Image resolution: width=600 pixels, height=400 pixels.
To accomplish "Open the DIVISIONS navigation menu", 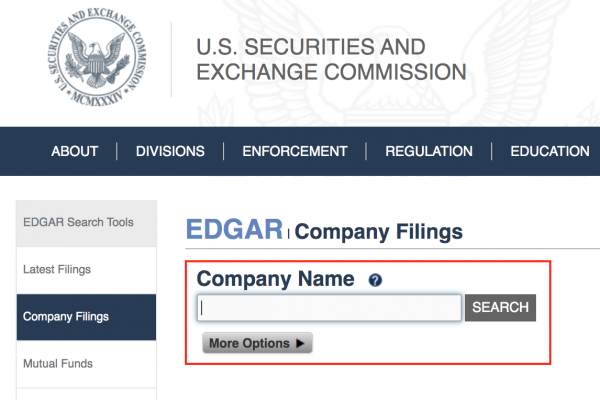I will point(170,151).
